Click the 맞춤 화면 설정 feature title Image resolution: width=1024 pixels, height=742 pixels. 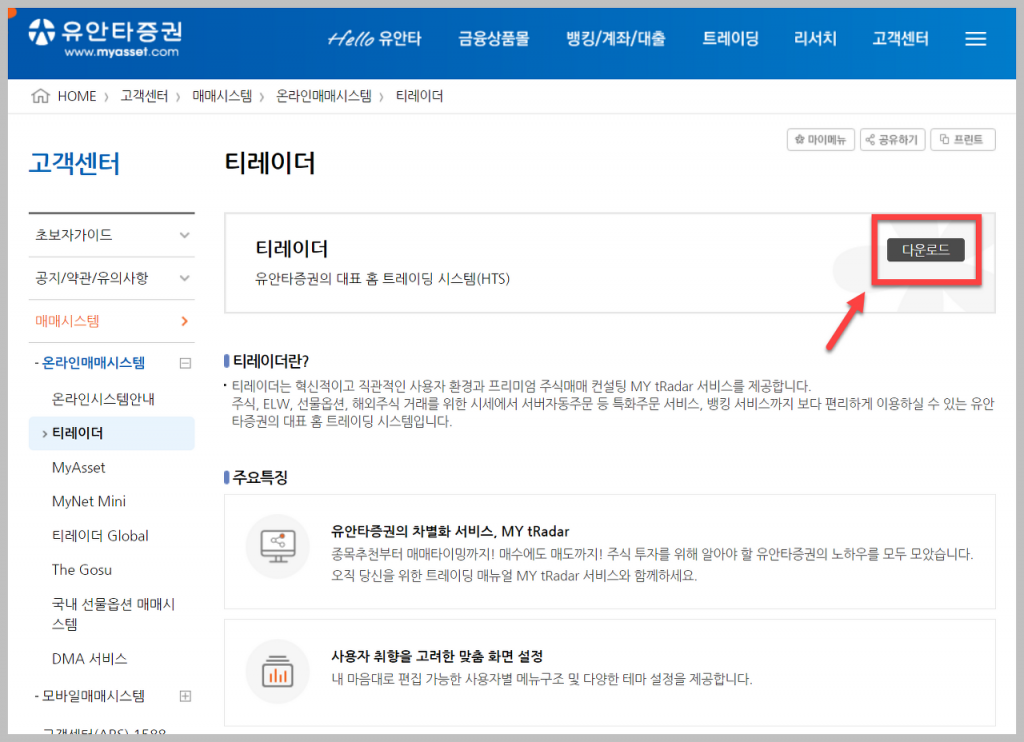[437, 656]
